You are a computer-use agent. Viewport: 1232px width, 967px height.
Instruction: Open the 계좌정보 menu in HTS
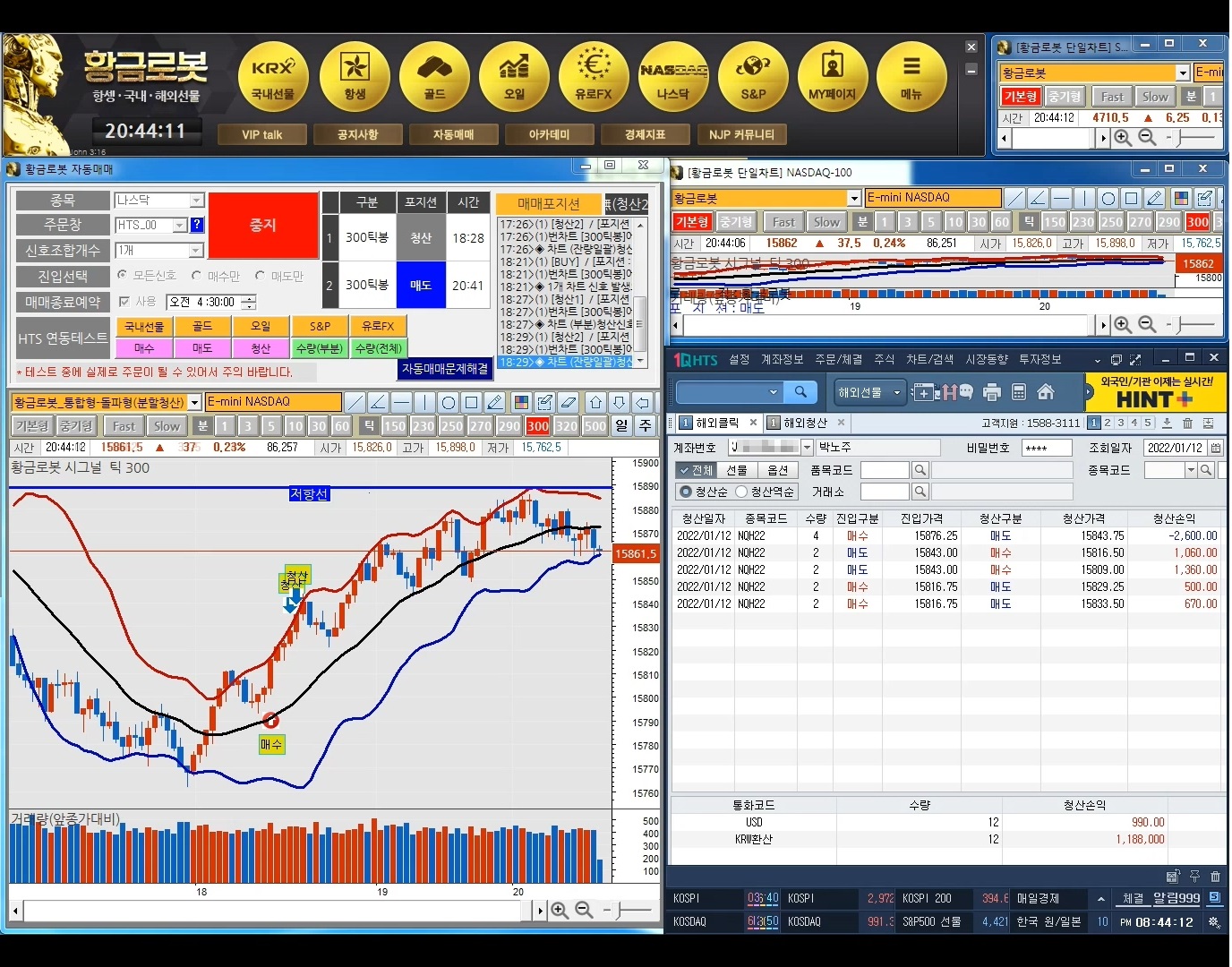point(782,359)
